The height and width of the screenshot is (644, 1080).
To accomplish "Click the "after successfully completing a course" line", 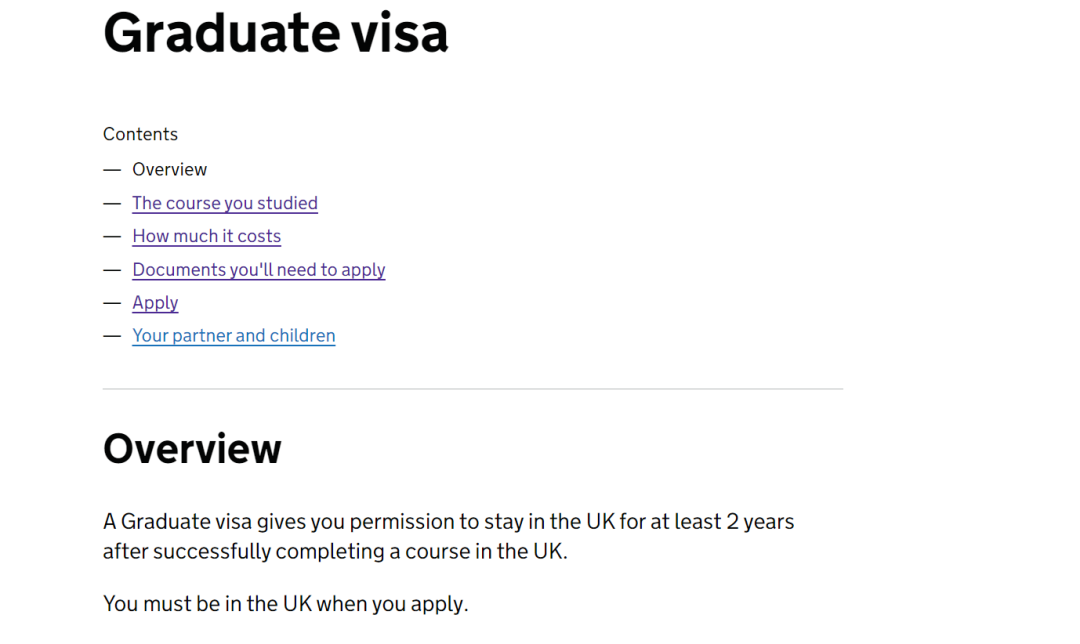I will 334,551.
